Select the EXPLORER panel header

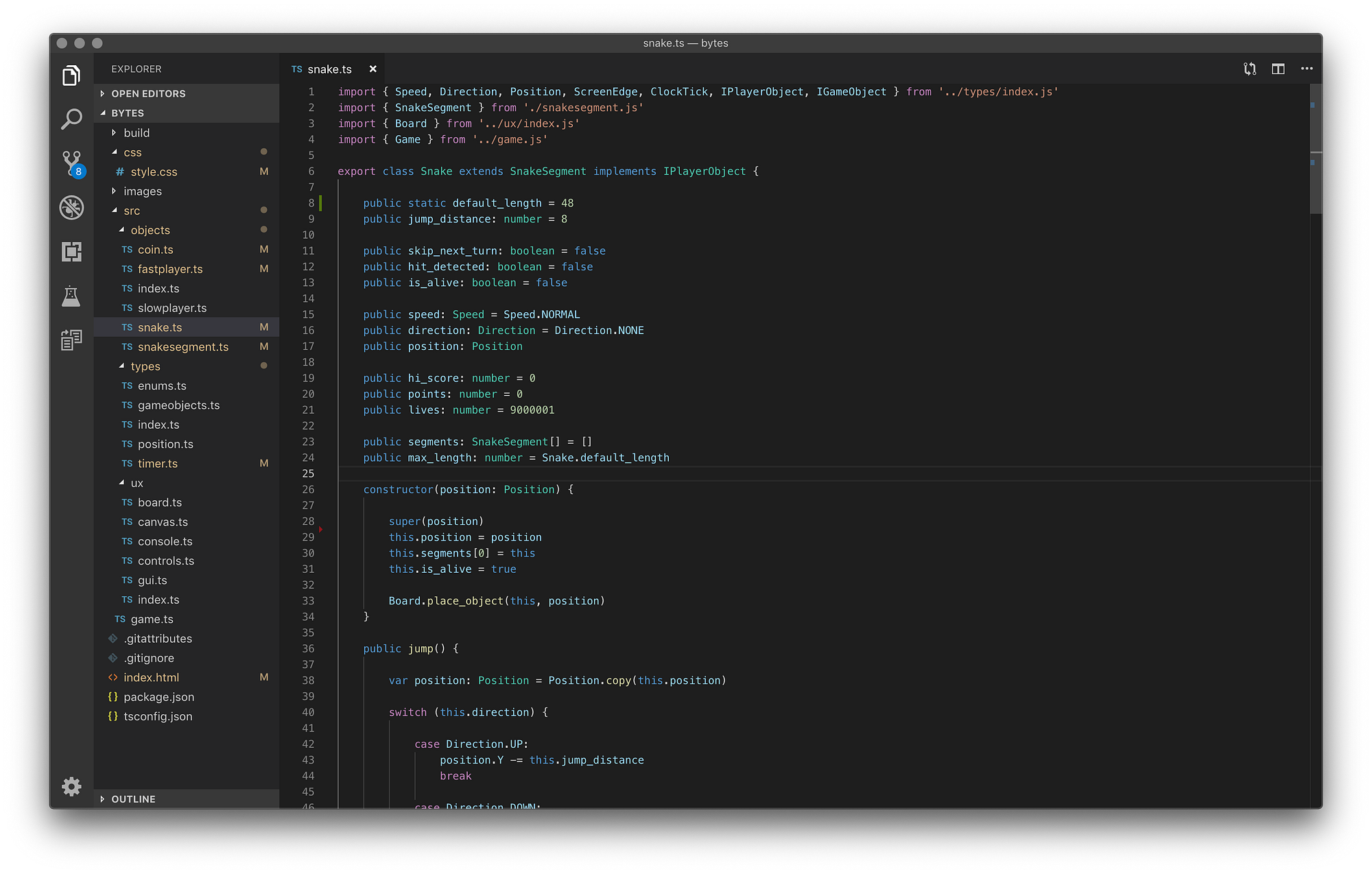coord(136,69)
